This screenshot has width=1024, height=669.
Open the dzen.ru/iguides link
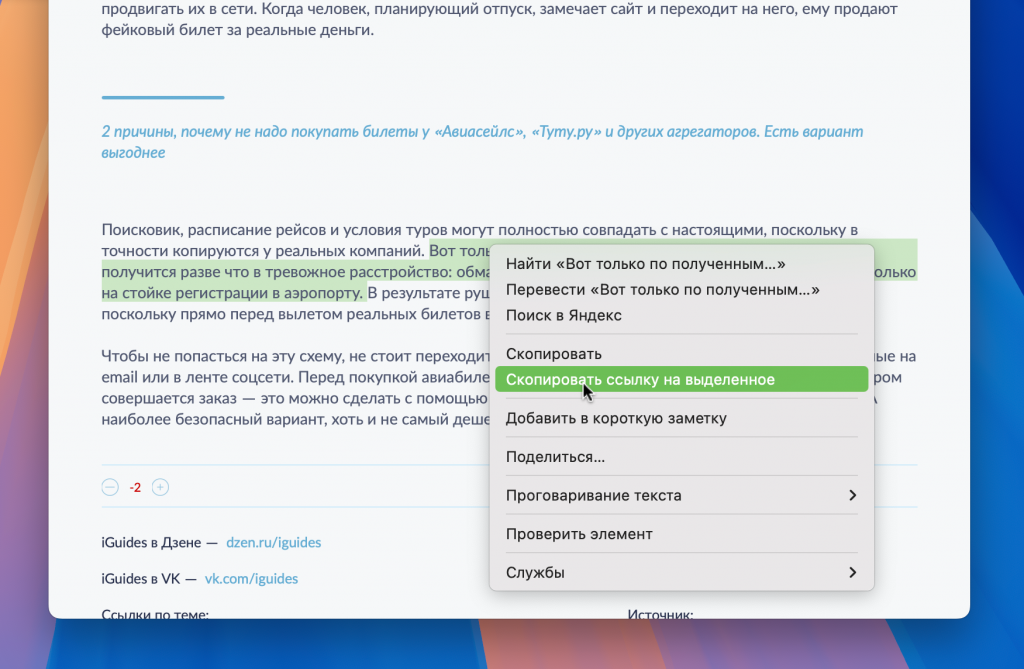click(x=274, y=542)
